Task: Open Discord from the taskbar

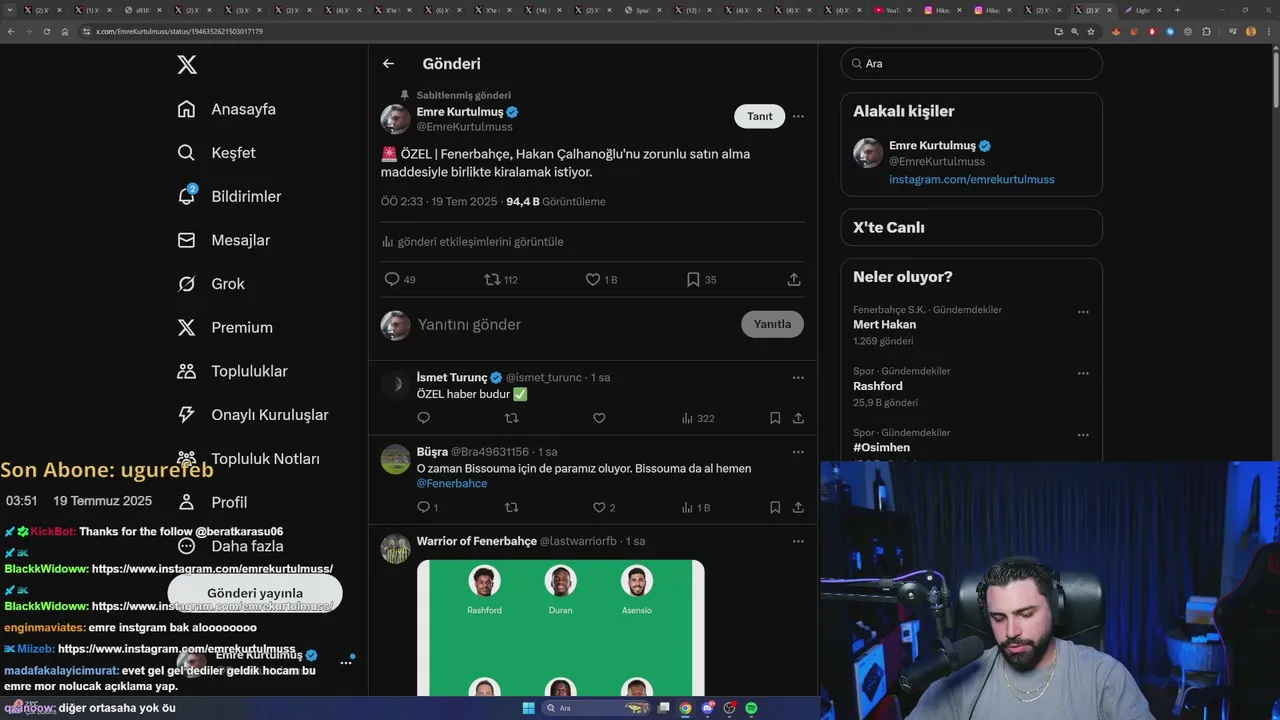Action: [x=707, y=708]
